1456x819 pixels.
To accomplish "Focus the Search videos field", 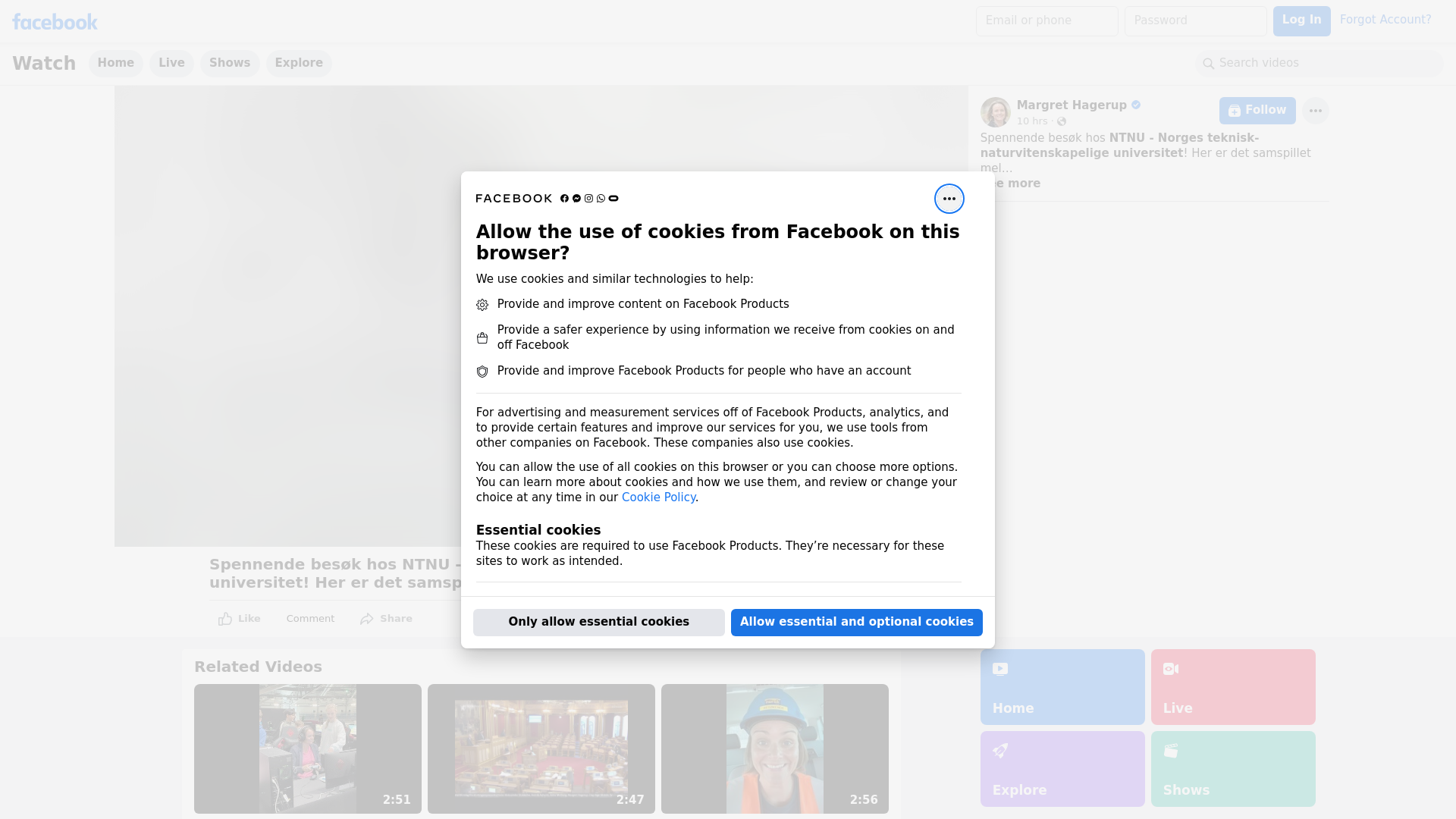I will pyautogui.click(x=1319, y=64).
